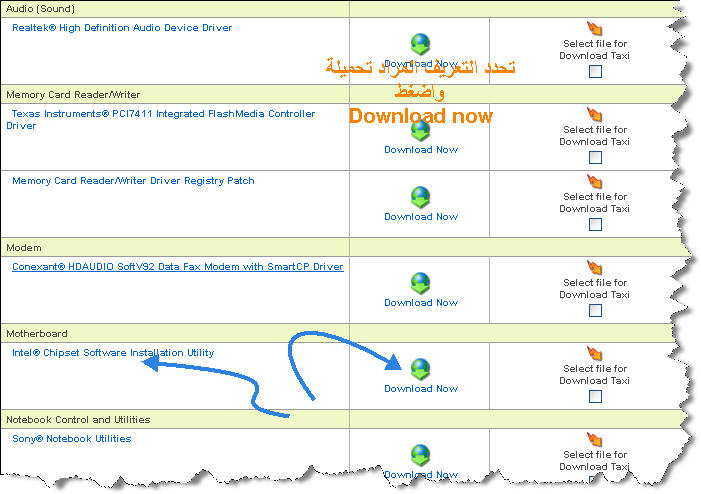
Task: Click Download Now text for Memory Card Registry Patch
Action: point(421,217)
